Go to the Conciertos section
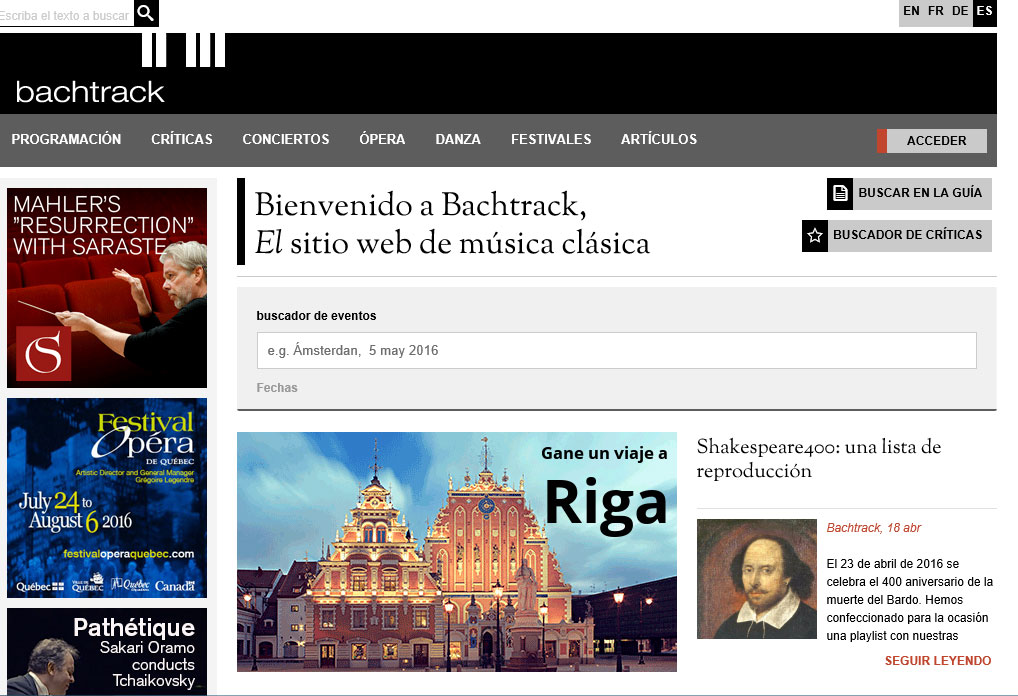 point(286,139)
